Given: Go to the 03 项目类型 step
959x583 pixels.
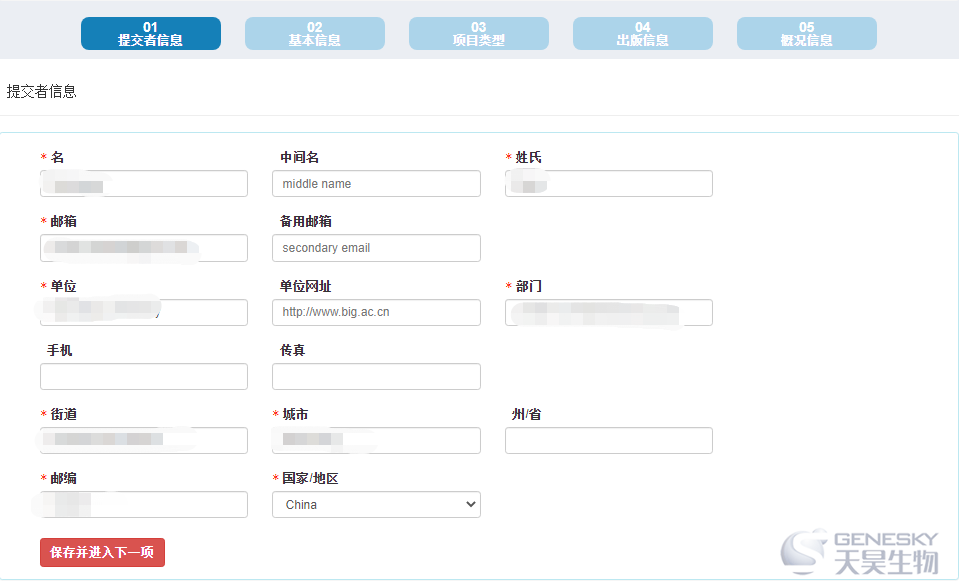Looking at the screenshot, I should point(478,34).
